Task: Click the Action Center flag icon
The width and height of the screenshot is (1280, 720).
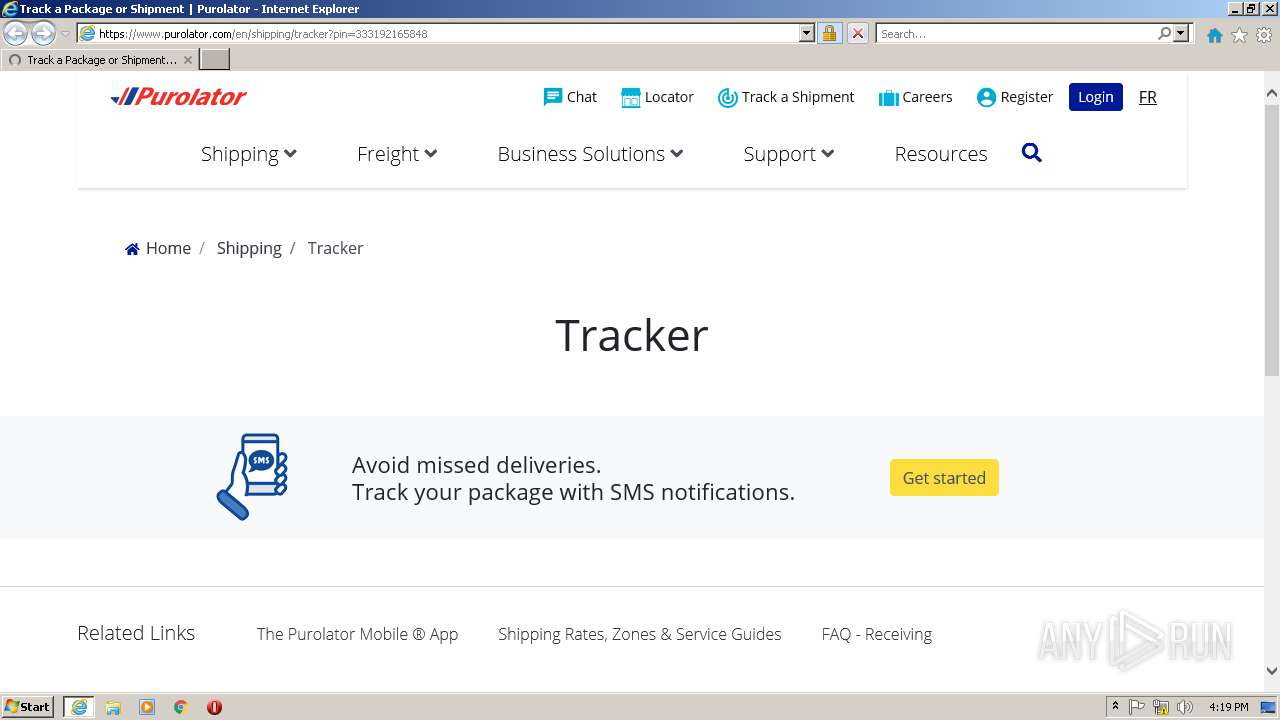Action: point(1137,707)
